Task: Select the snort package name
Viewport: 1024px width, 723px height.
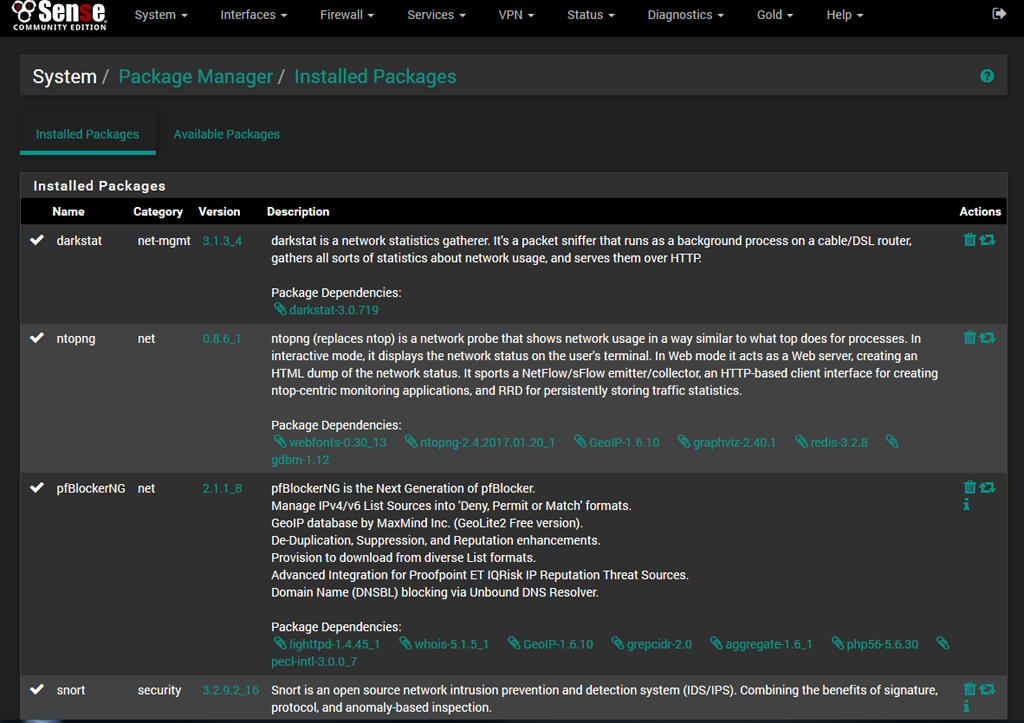Action: point(71,690)
